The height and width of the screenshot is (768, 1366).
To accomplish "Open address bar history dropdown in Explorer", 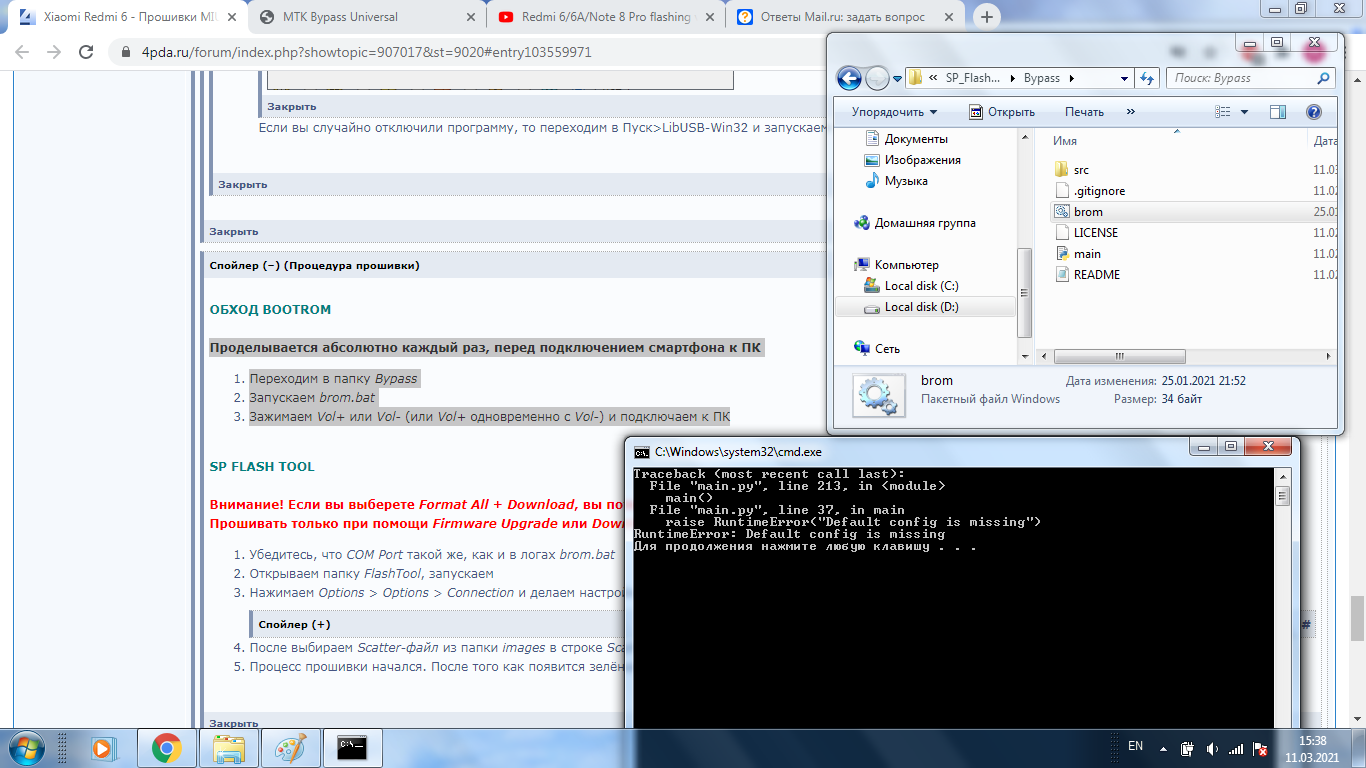I will [x=1126, y=78].
